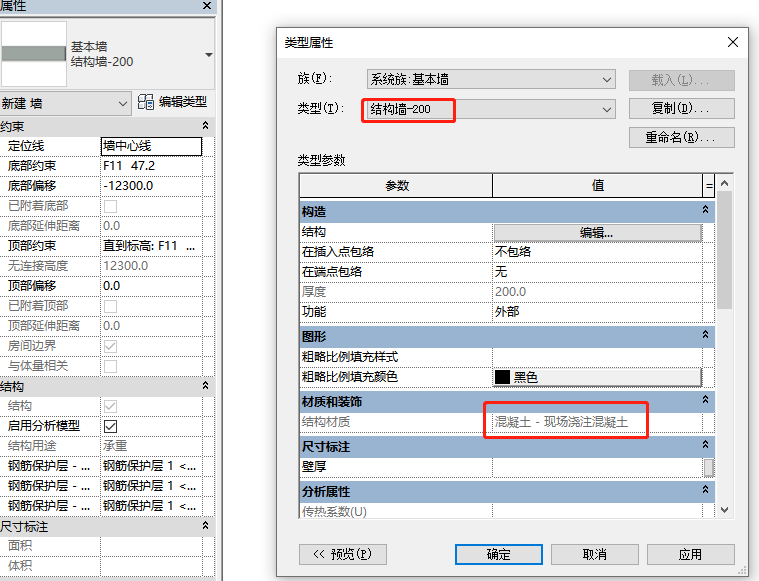Click the wall type preview thumbnail
Image resolution: width=759 pixels, height=581 pixels.
coord(33,54)
